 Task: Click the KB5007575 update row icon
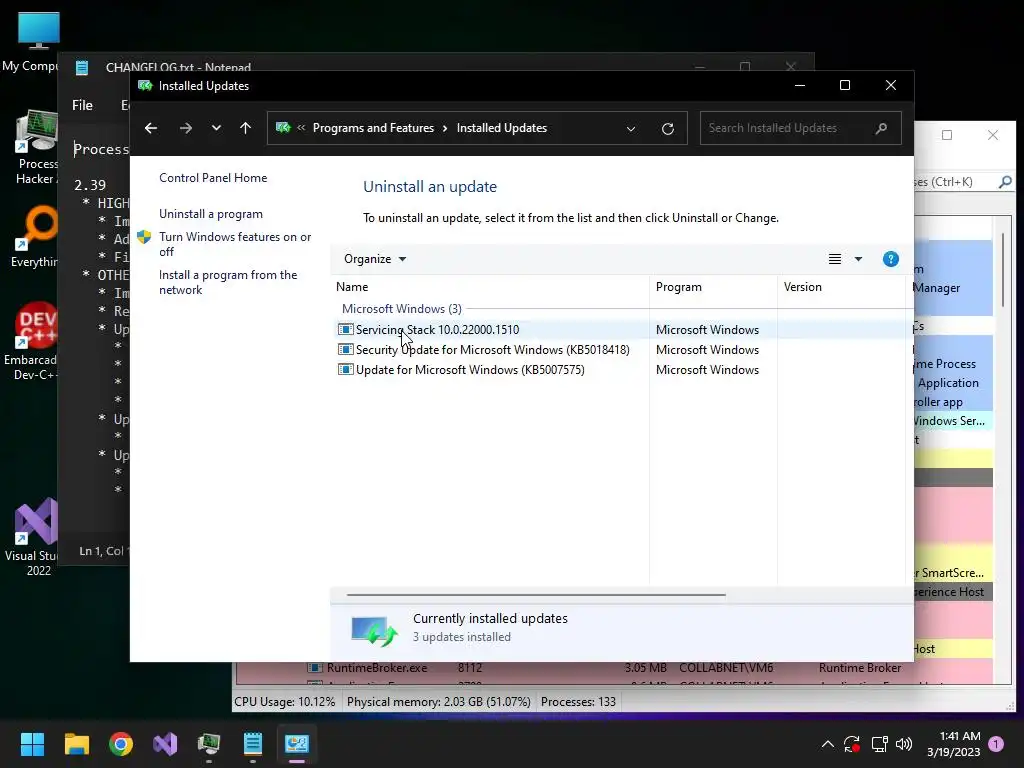(345, 369)
